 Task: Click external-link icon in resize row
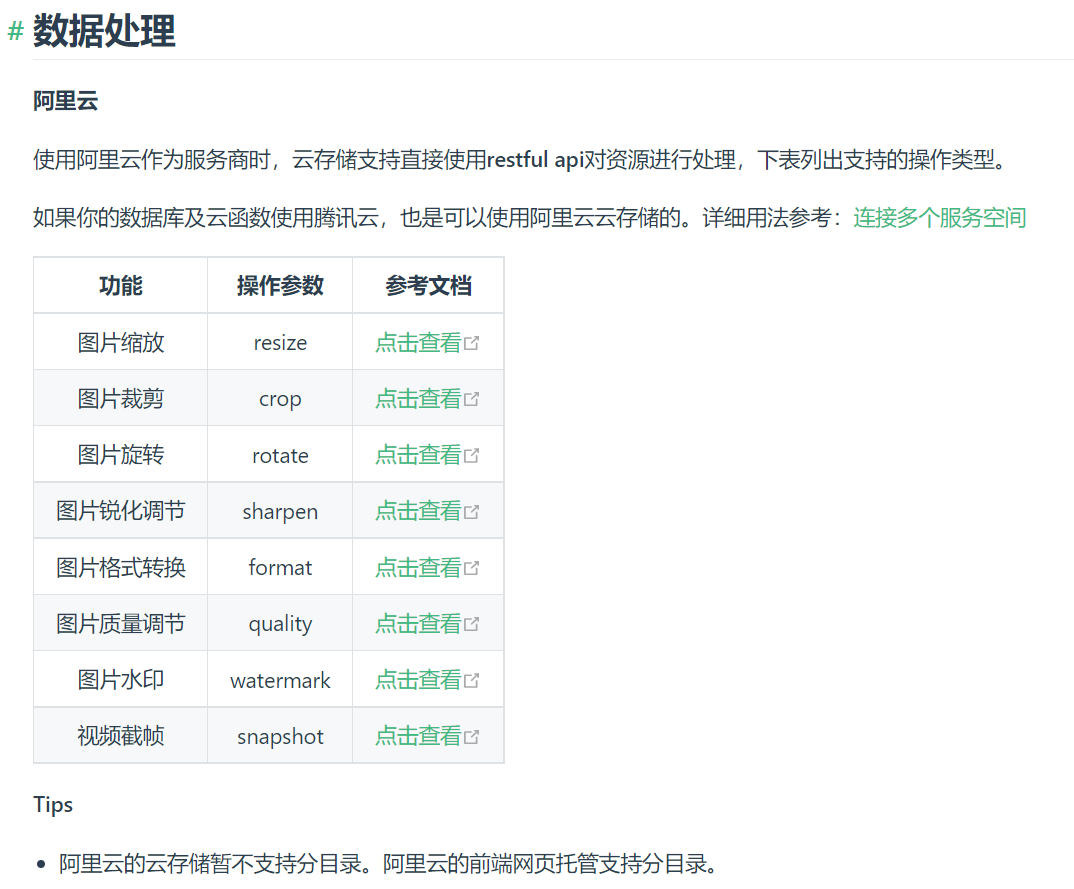click(471, 342)
